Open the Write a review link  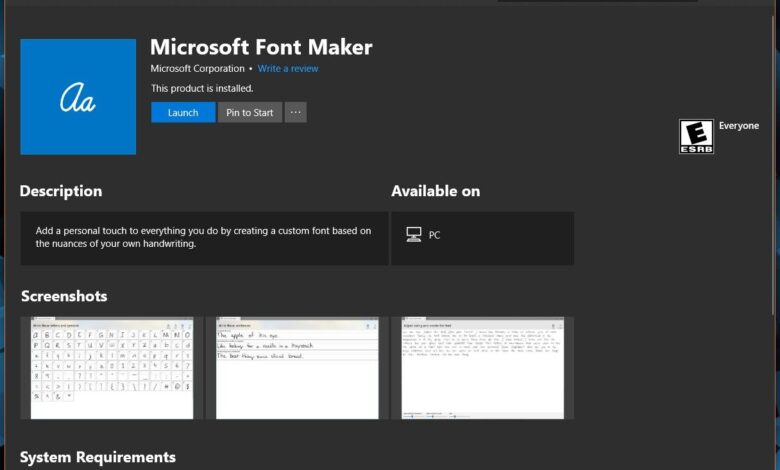pyautogui.click(x=288, y=69)
